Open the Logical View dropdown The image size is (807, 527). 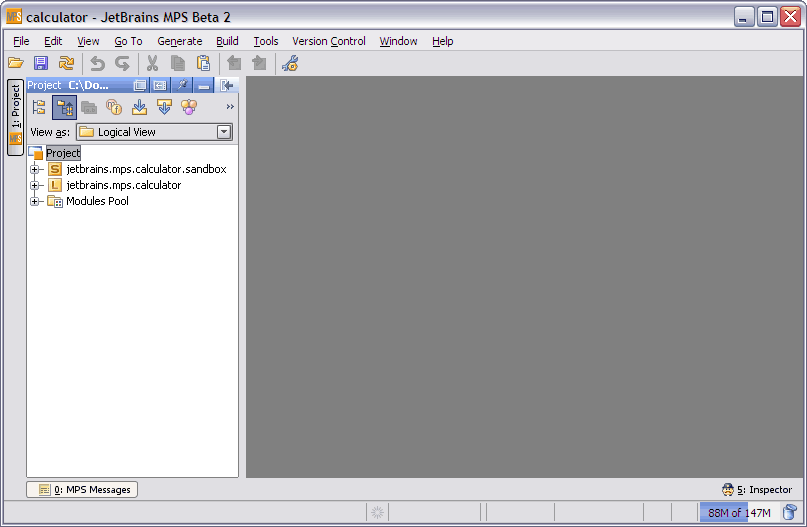(224, 132)
